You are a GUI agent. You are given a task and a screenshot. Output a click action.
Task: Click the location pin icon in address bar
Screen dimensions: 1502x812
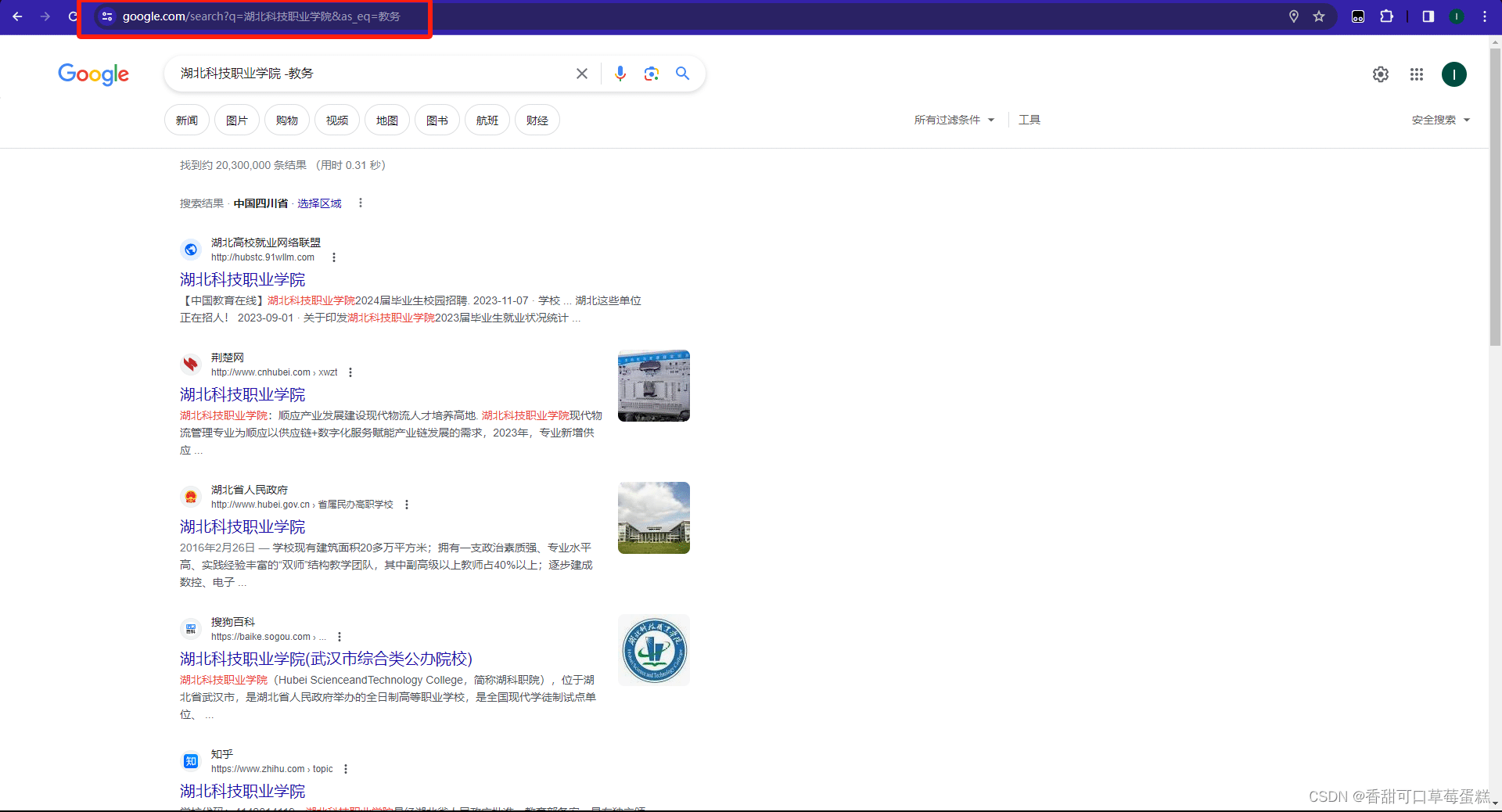click(1294, 16)
